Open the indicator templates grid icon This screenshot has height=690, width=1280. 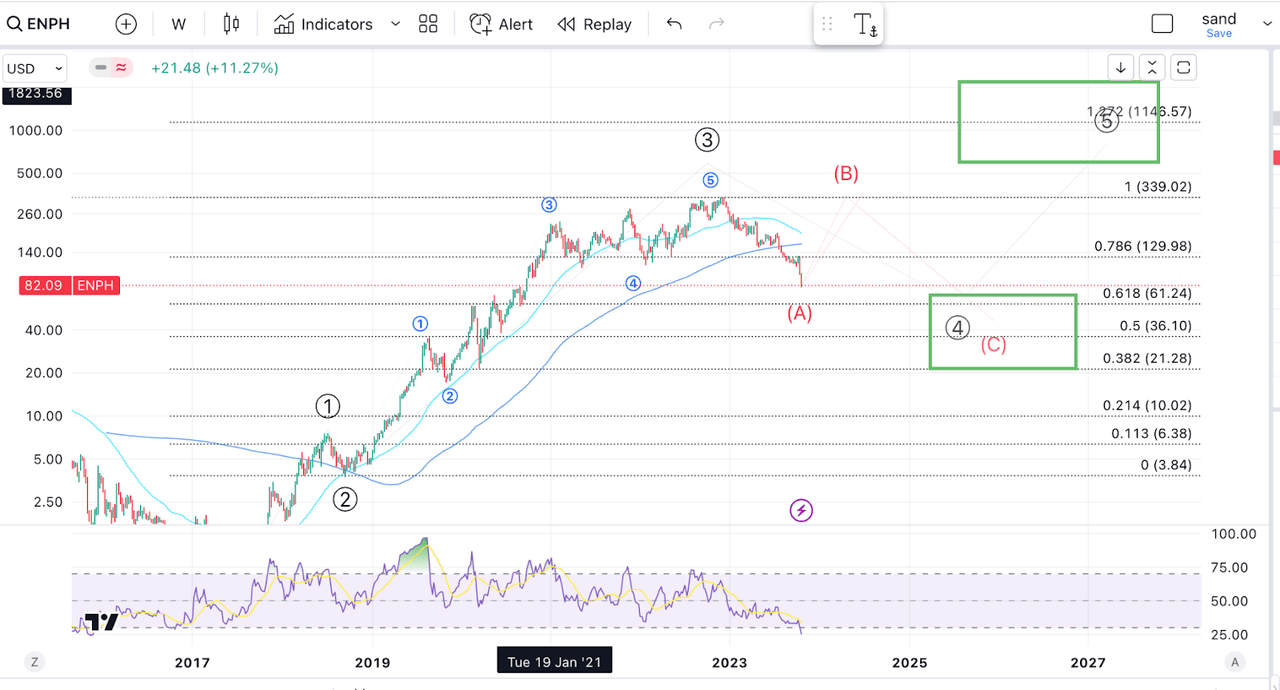point(429,24)
